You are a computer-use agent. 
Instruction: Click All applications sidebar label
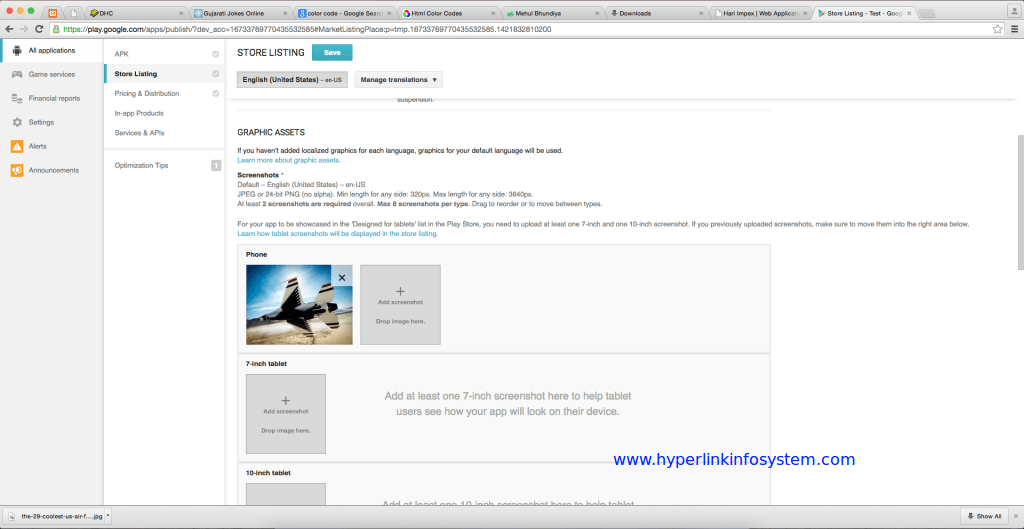[x=52, y=50]
